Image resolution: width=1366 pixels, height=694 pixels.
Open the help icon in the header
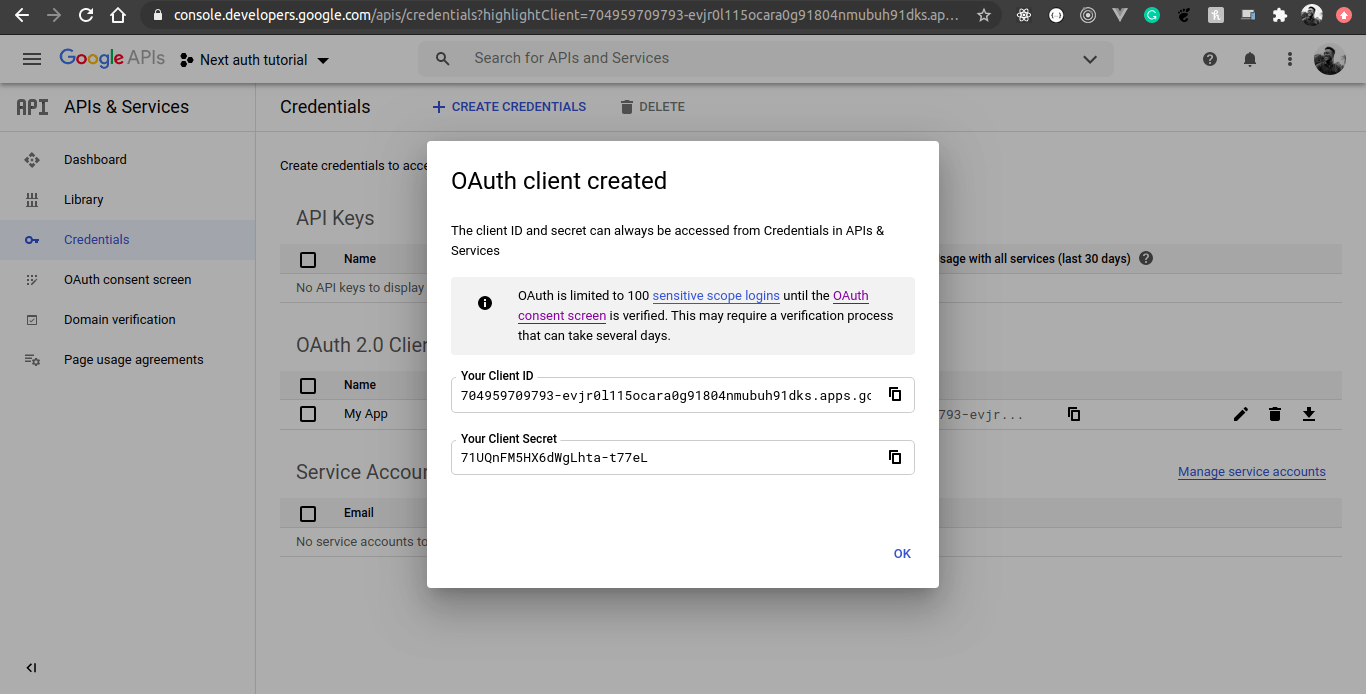click(x=1209, y=59)
